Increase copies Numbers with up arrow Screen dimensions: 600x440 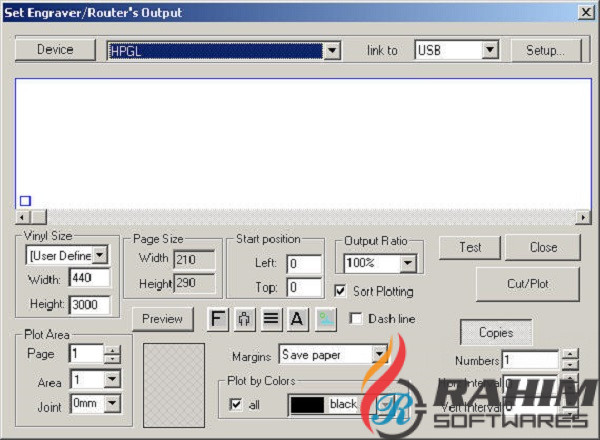[x=570, y=354]
